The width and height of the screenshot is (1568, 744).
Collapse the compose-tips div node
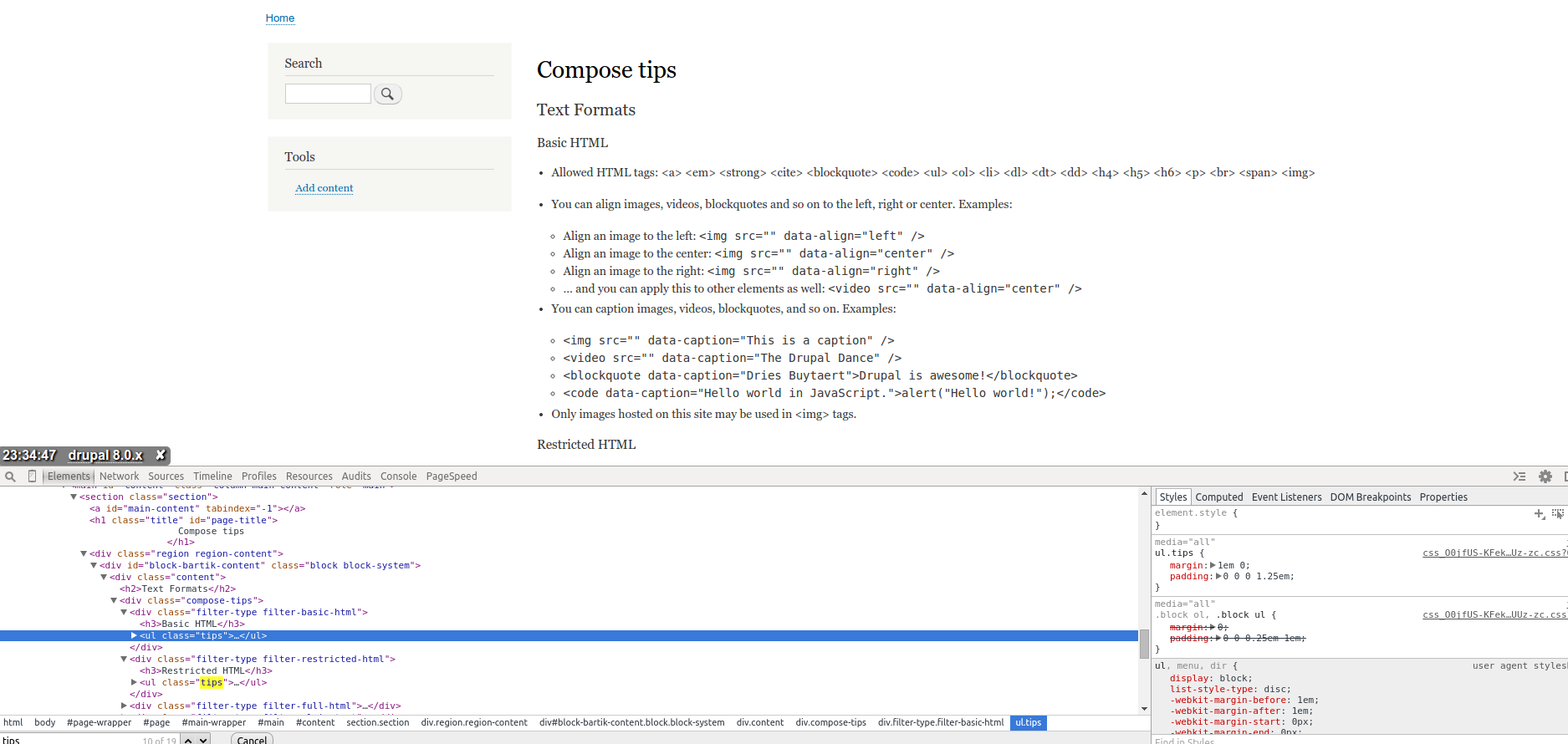coord(114,601)
